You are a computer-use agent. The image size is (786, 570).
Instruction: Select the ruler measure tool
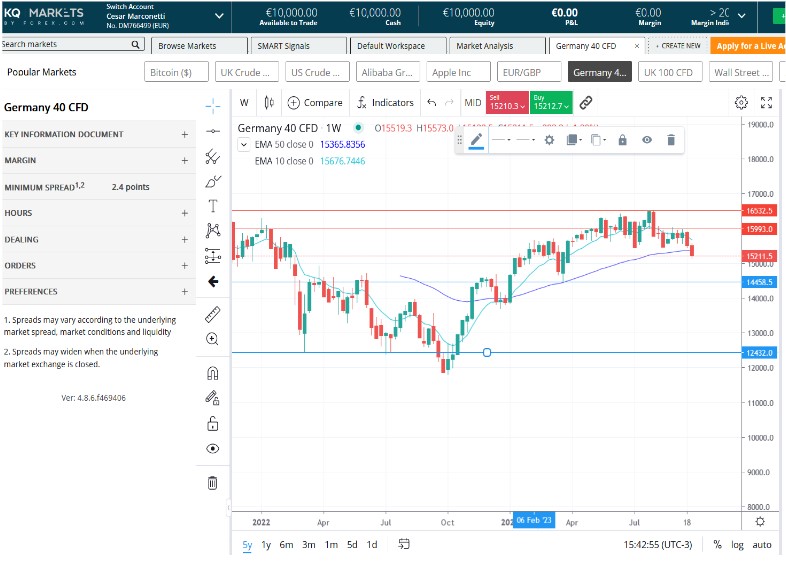tap(213, 314)
